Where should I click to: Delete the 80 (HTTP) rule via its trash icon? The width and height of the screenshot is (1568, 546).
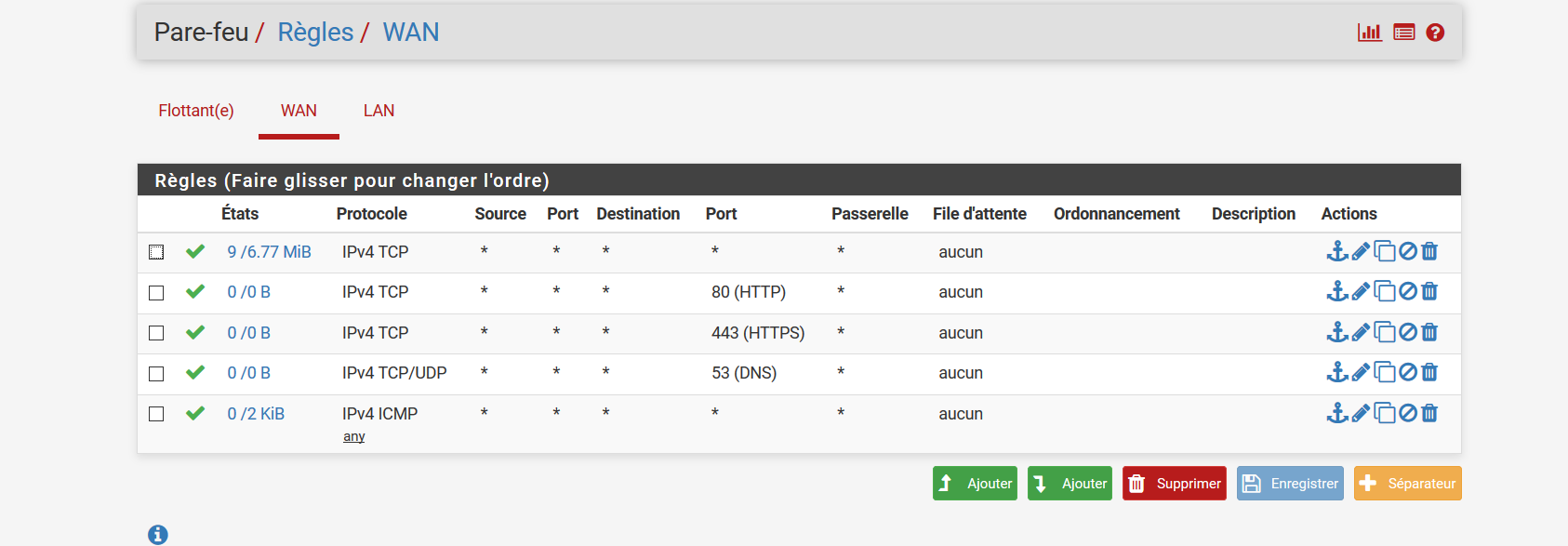pos(1430,292)
